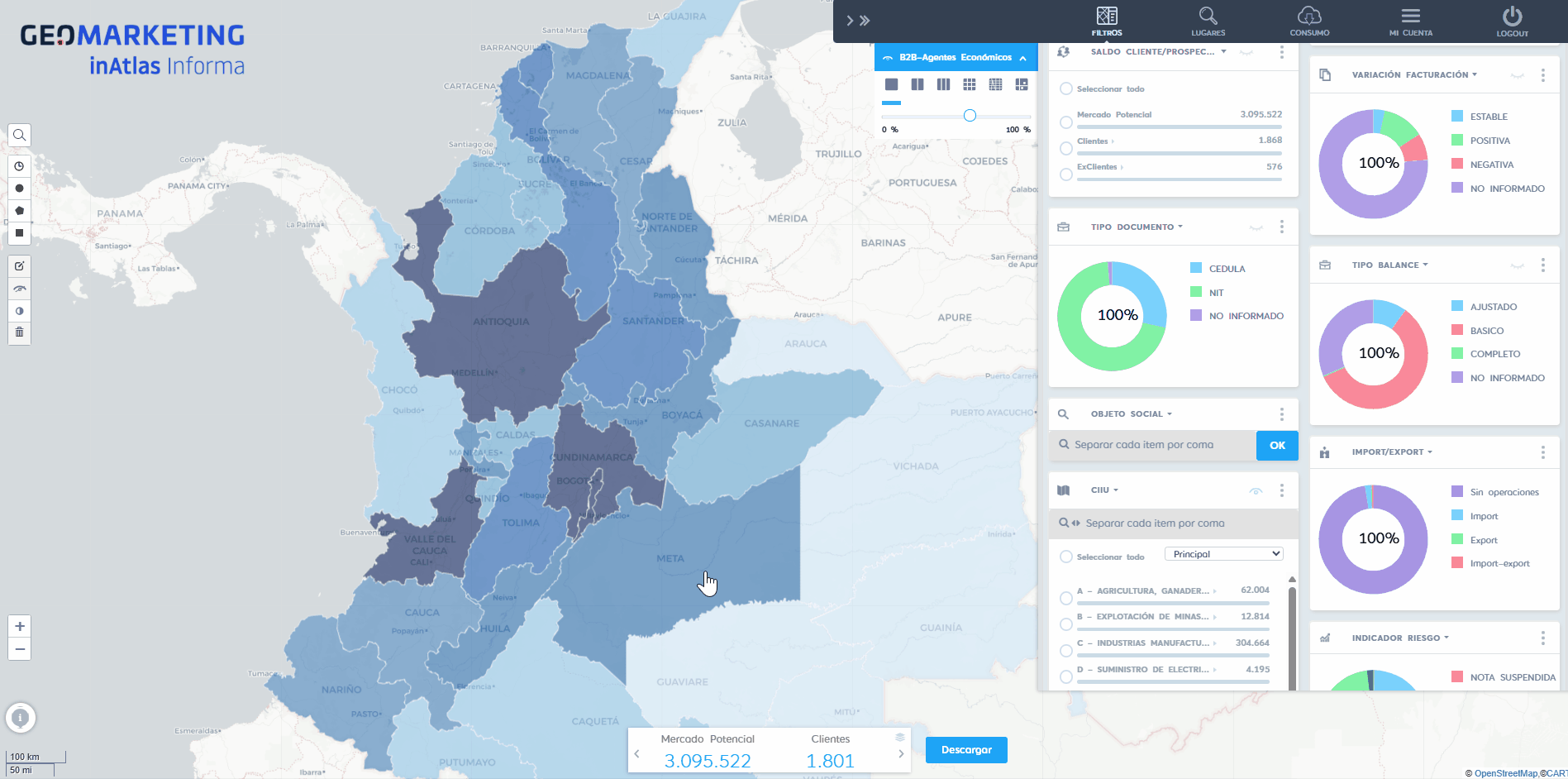Toggle visibility of B2B-Agentes Económicos layer
Viewport: 1568px width, 779px height.
point(888,58)
